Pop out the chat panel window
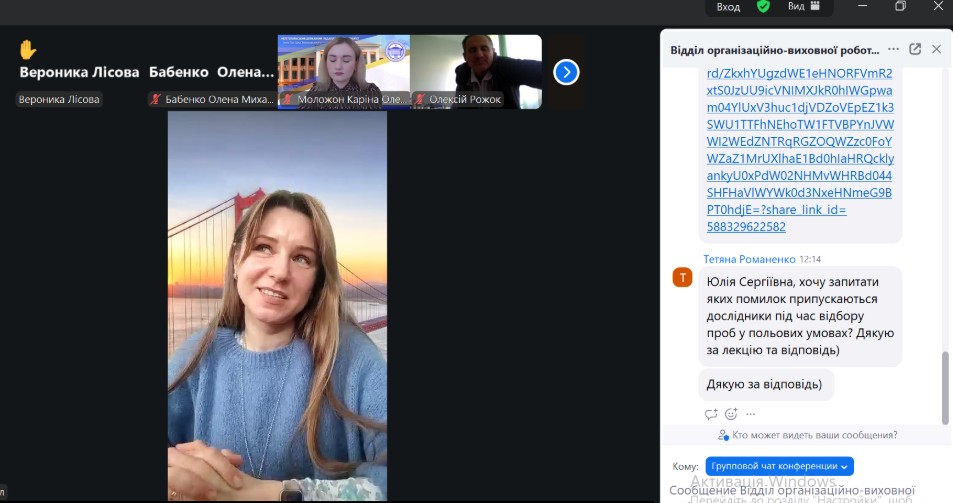This screenshot has width=953, height=503. click(x=914, y=49)
